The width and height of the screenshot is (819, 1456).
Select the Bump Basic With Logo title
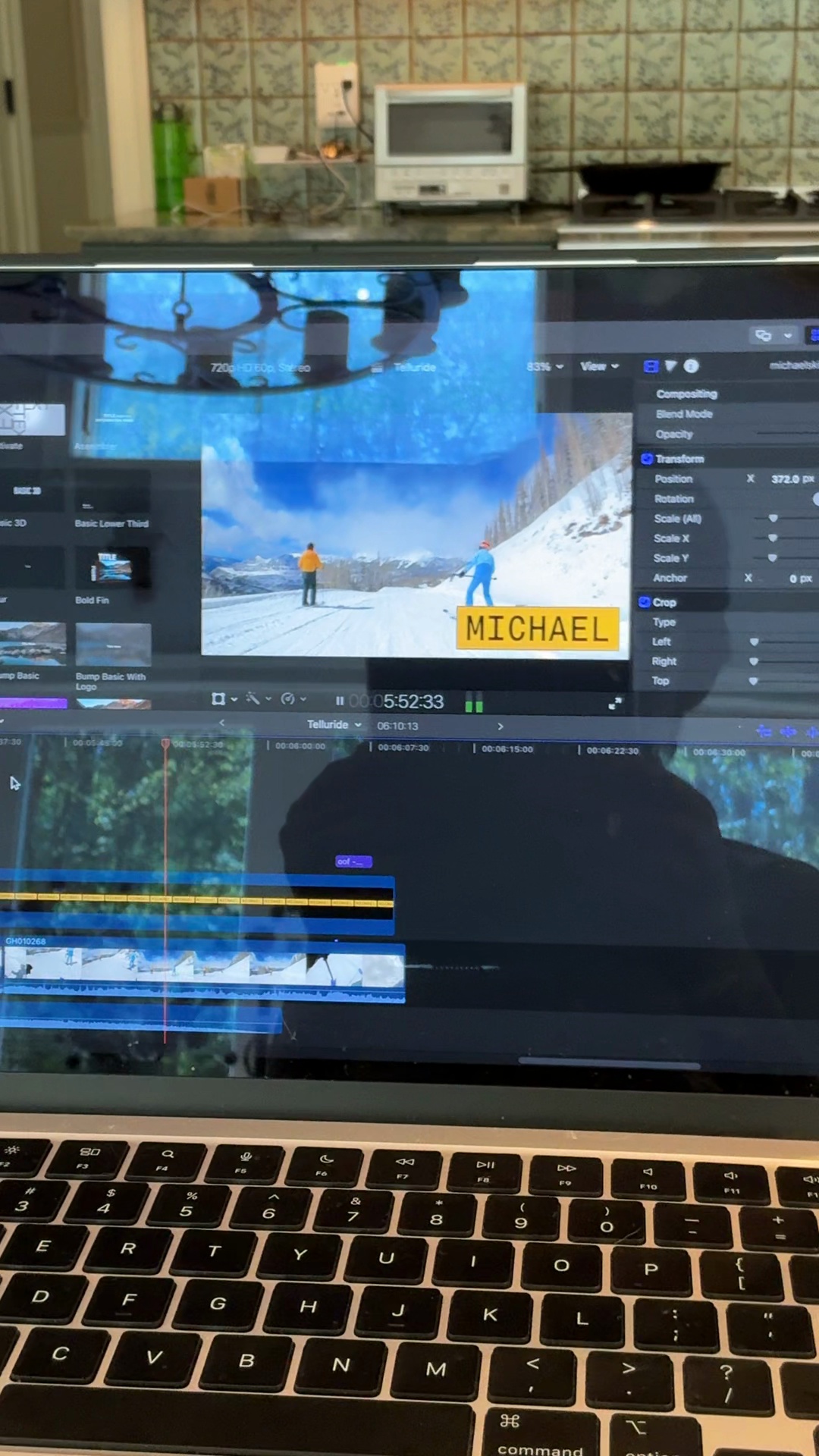(114, 645)
